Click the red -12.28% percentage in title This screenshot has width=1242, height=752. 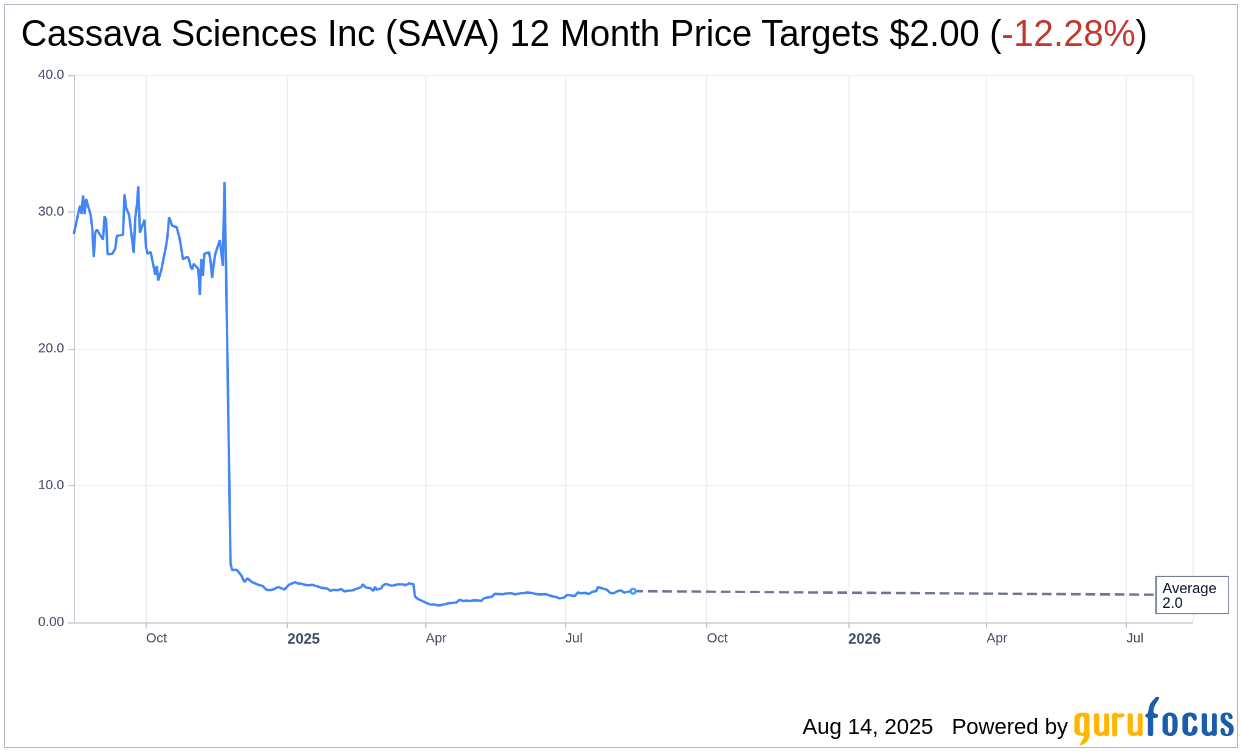(1068, 35)
